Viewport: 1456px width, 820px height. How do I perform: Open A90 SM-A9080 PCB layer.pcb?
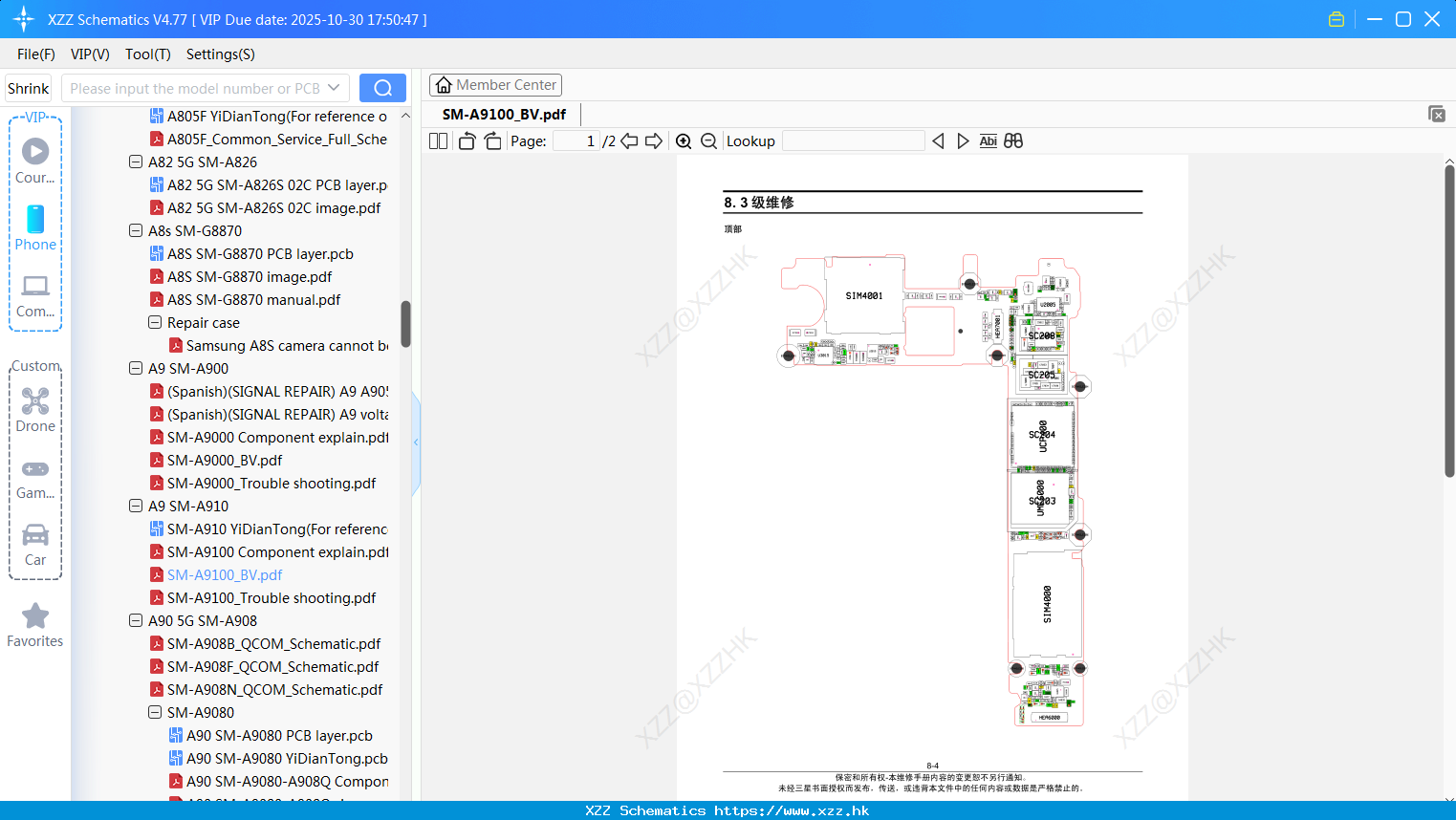point(279,735)
